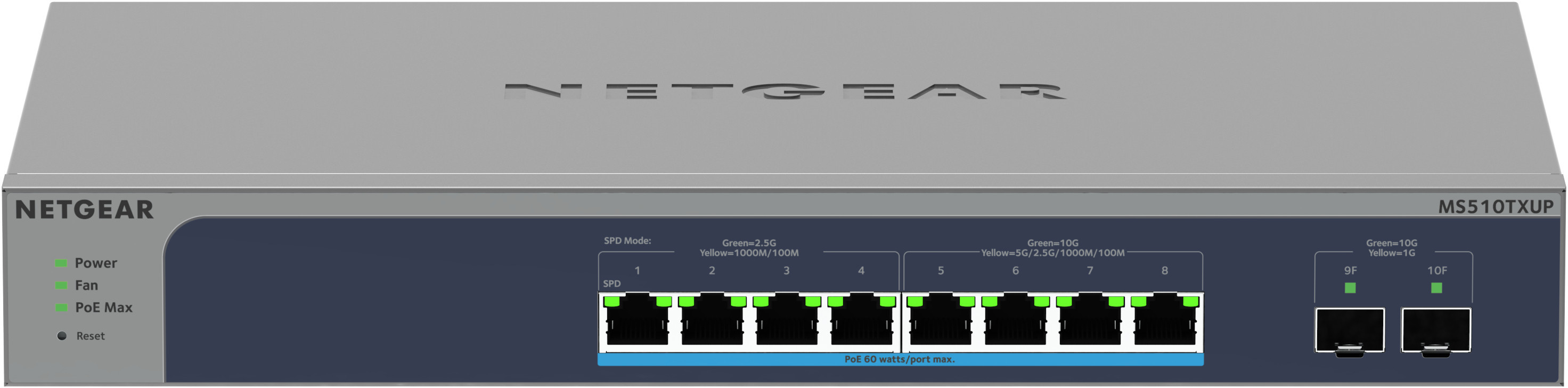Click the 'PoE Max' label text
This screenshot has width=1568, height=388.
click(x=103, y=308)
